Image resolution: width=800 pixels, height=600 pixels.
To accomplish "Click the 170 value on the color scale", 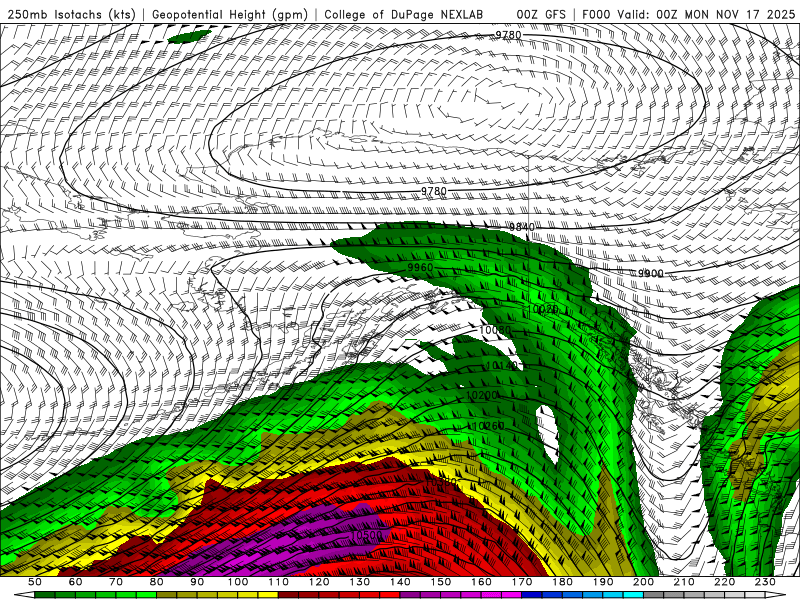I will [522, 582].
